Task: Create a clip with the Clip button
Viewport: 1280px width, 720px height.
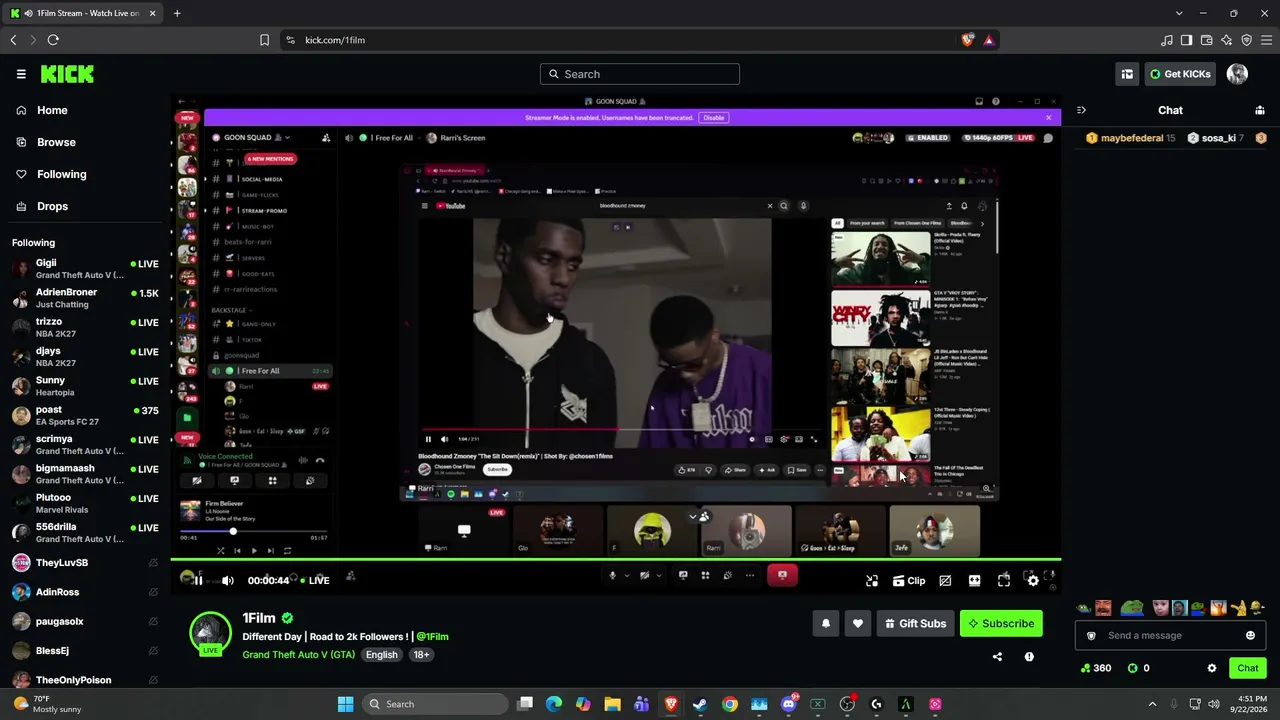Action: [909, 580]
